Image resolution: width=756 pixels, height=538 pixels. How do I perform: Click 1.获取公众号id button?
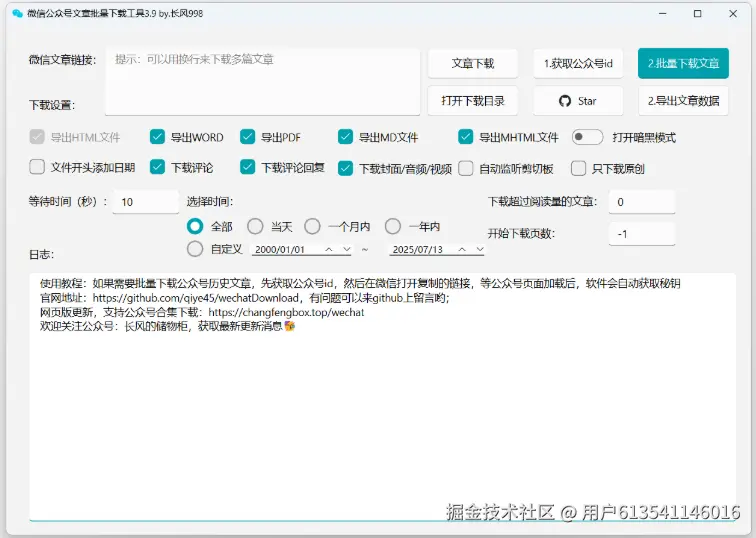pyautogui.click(x=578, y=64)
